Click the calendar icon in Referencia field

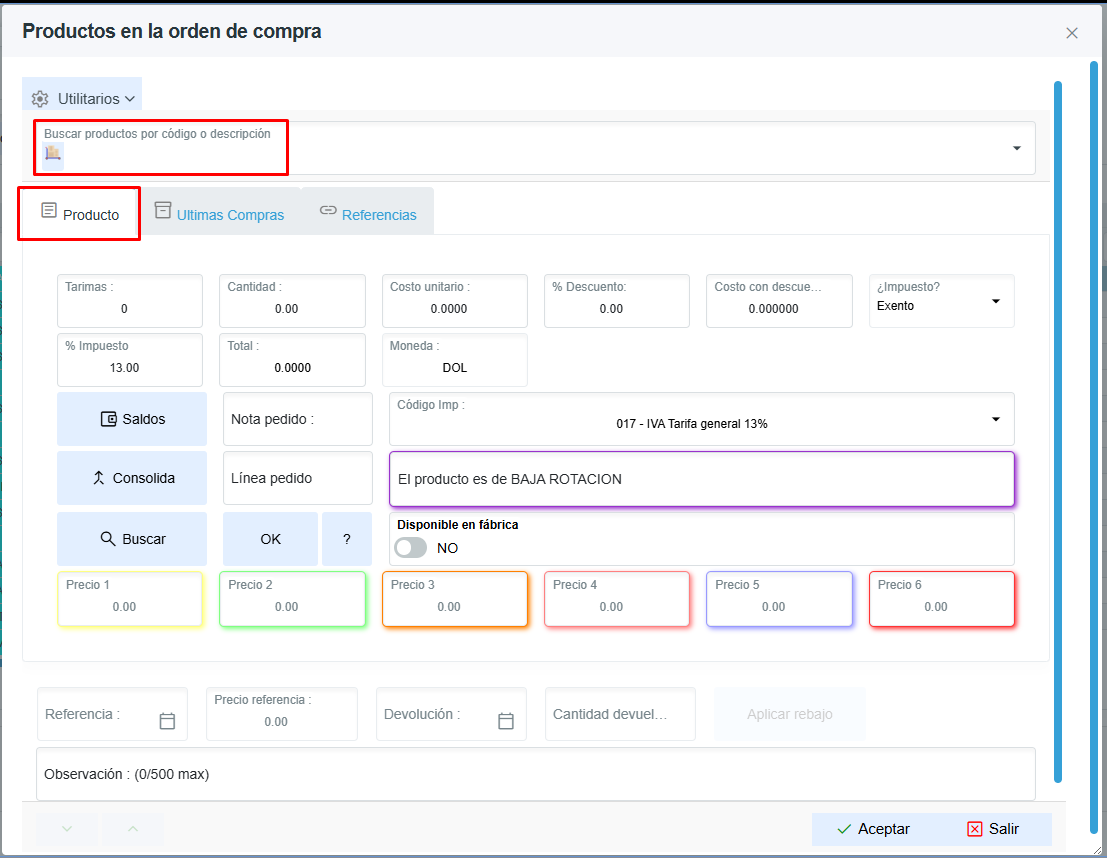tap(167, 721)
